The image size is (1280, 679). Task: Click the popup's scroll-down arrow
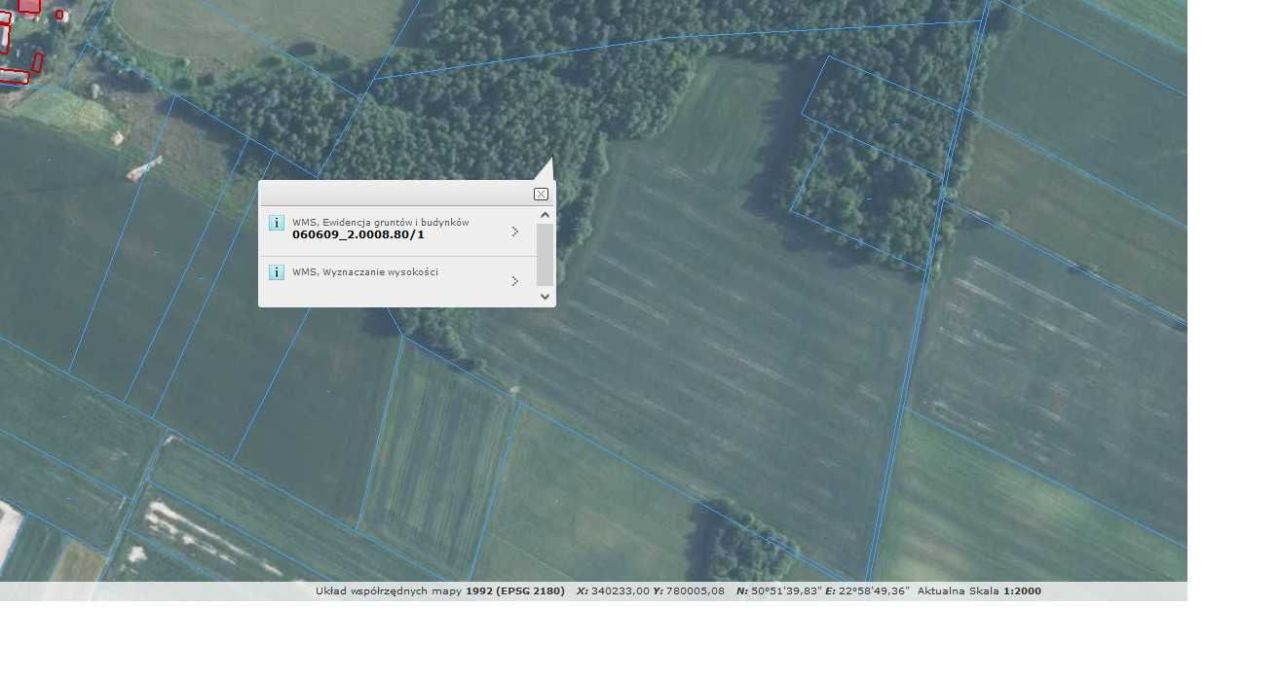click(x=545, y=296)
